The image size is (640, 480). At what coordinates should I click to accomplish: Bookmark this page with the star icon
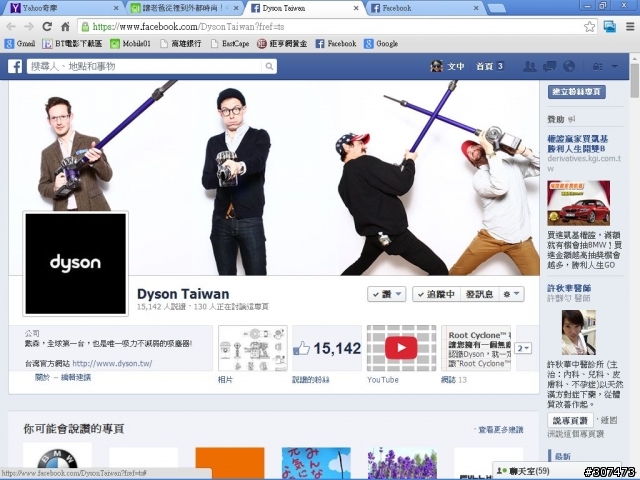click(x=589, y=27)
